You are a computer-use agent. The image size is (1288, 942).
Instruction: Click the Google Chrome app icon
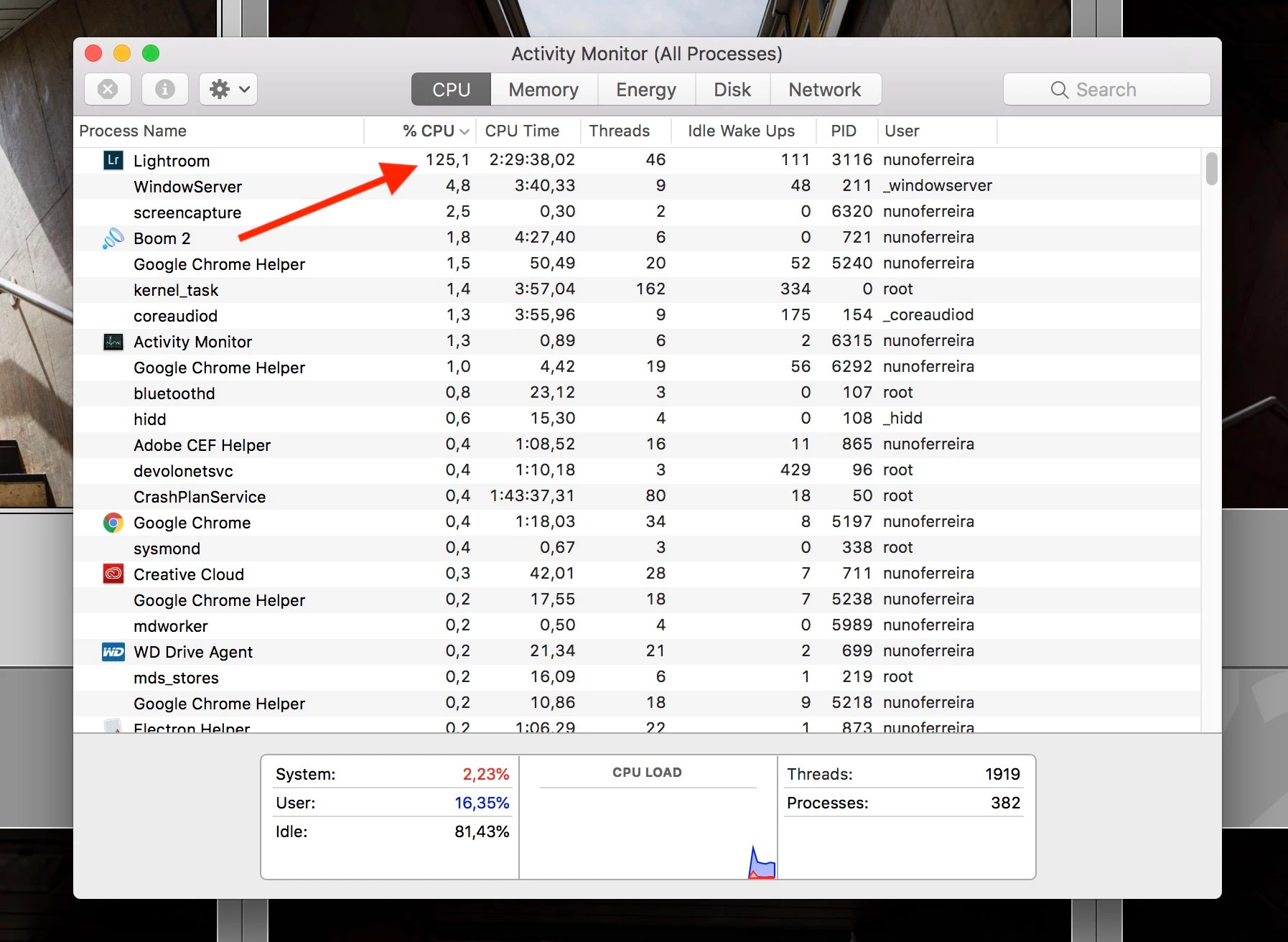pyautogui.click(x=113, y=523)
